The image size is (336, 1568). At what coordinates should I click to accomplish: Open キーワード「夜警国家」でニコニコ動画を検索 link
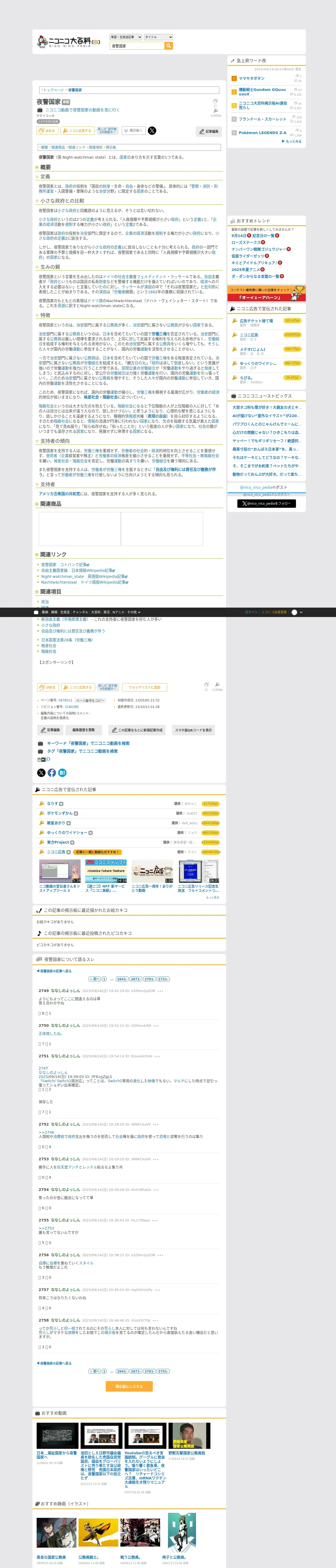(88, 743)
